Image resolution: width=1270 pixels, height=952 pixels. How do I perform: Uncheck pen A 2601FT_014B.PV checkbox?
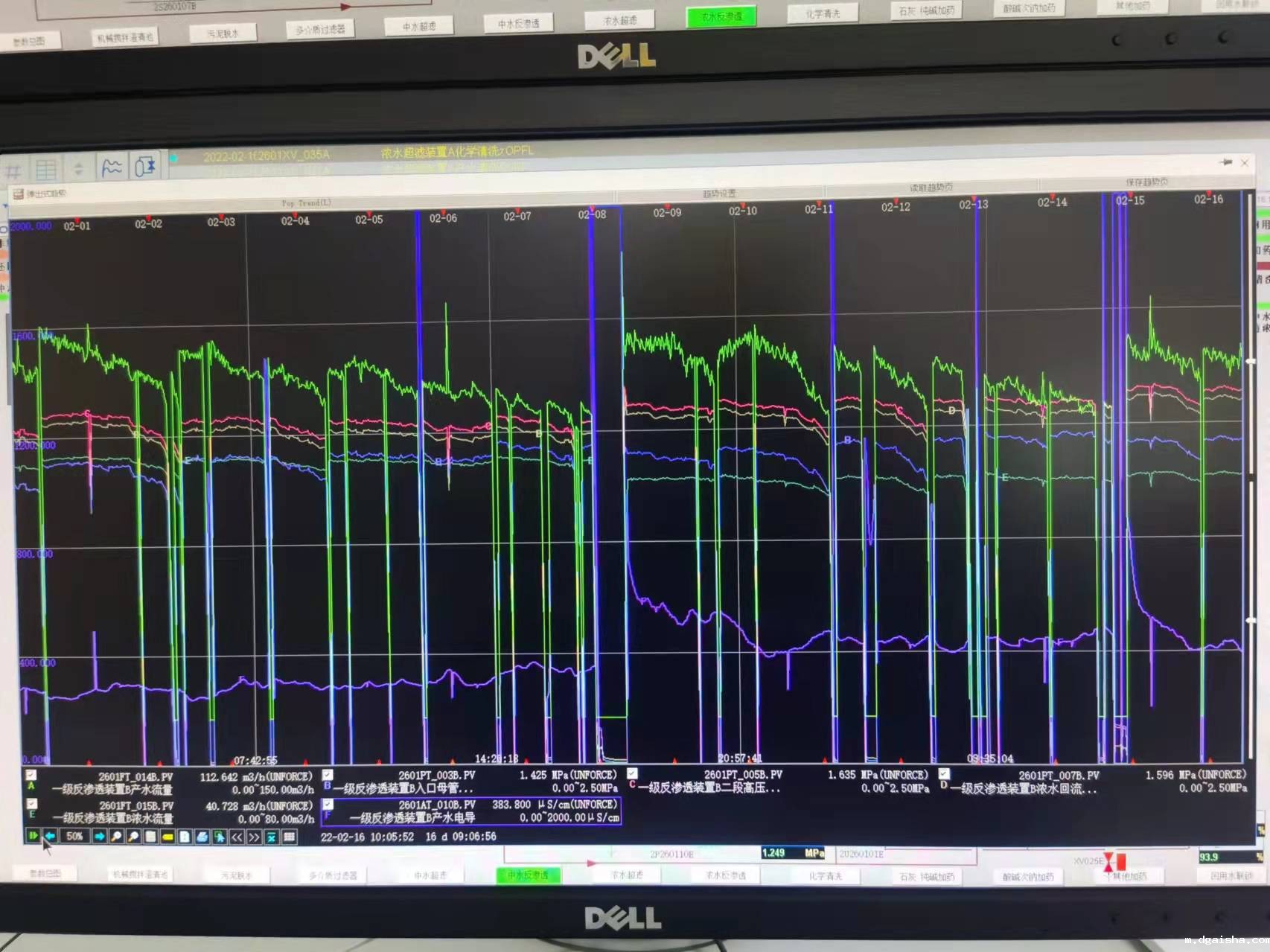(x=31, y=775)
